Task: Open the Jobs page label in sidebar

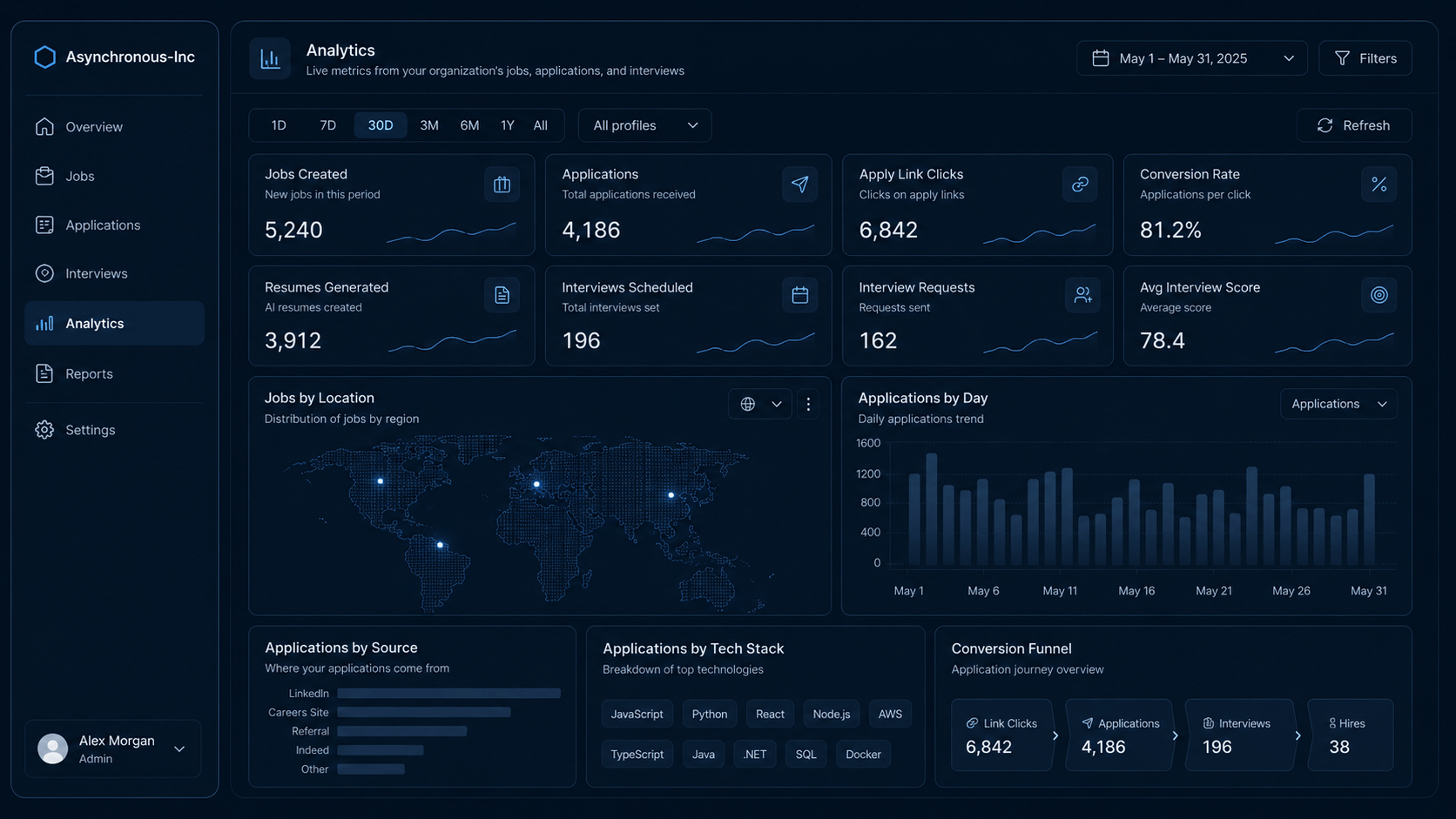Action: 80,176
